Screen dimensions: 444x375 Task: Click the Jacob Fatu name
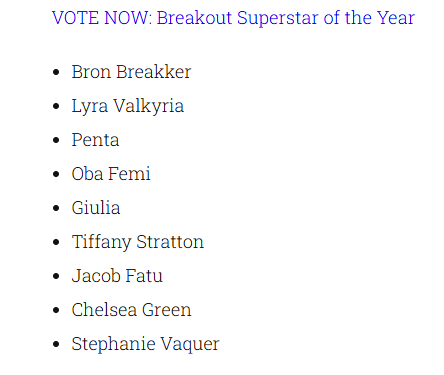click(117, 276)
